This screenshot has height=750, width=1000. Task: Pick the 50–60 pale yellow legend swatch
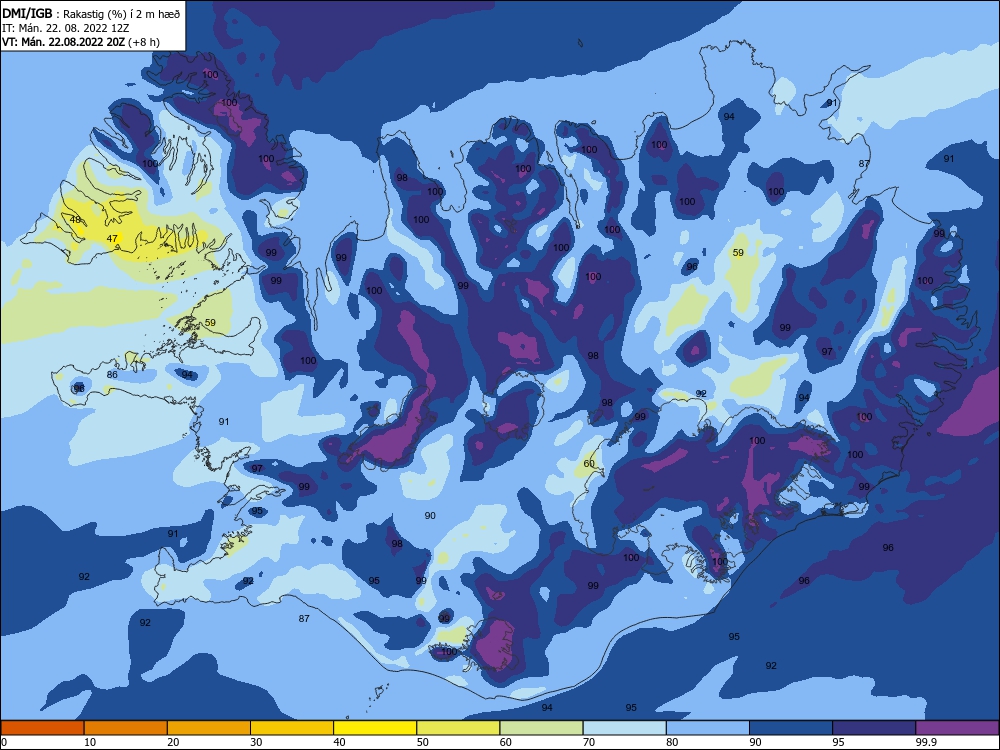[x=458, y=728]
